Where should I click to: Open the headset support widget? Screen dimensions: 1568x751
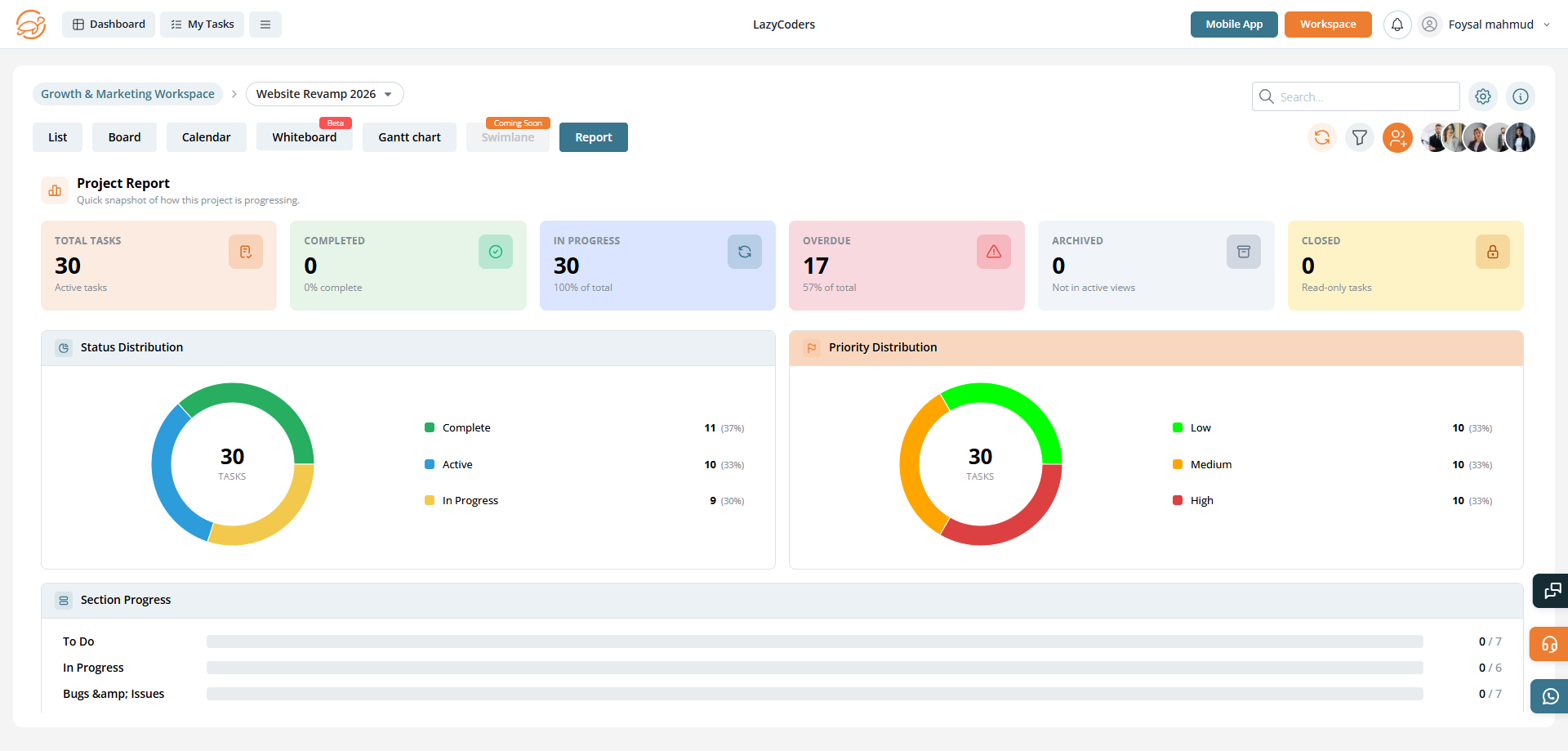[1550, 644]
